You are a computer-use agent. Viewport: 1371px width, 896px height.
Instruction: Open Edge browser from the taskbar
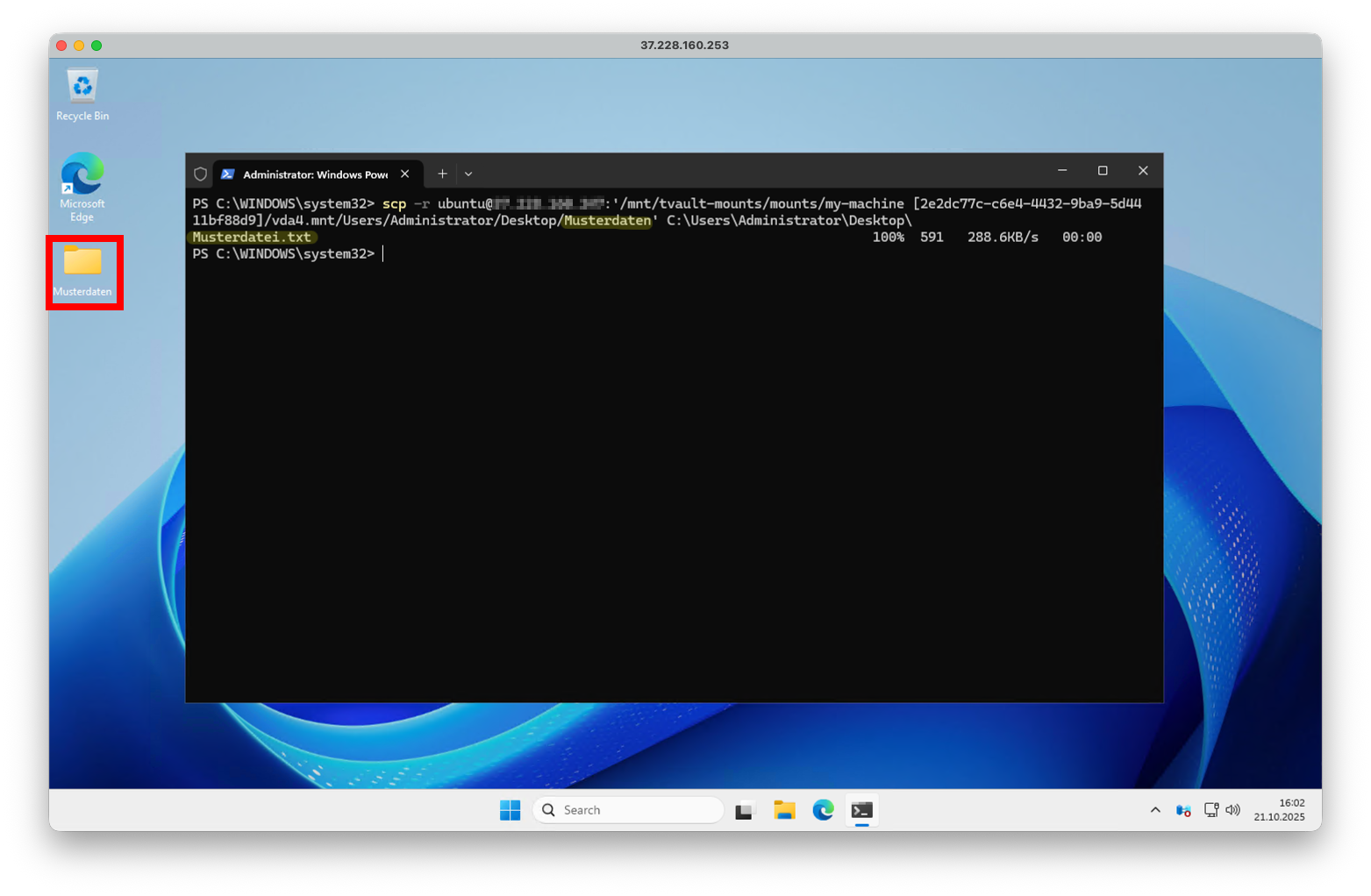[823, 810]
